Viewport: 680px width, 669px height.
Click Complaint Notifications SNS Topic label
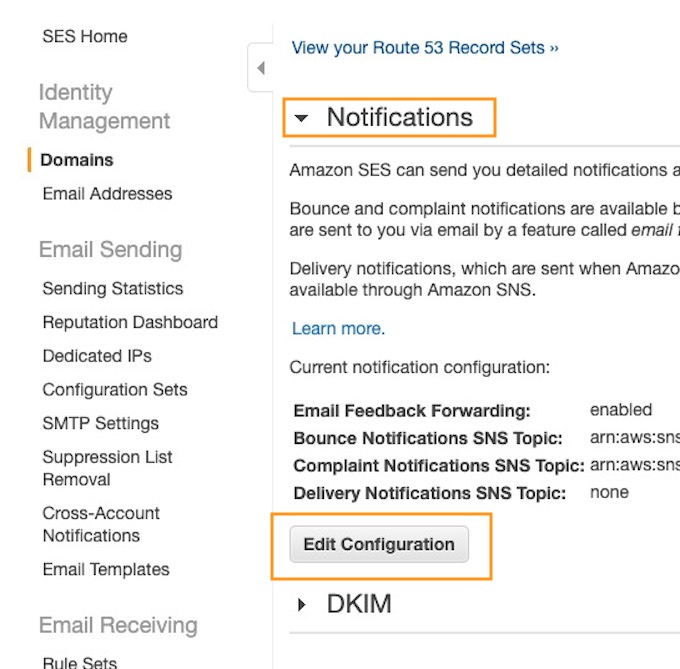439,466
